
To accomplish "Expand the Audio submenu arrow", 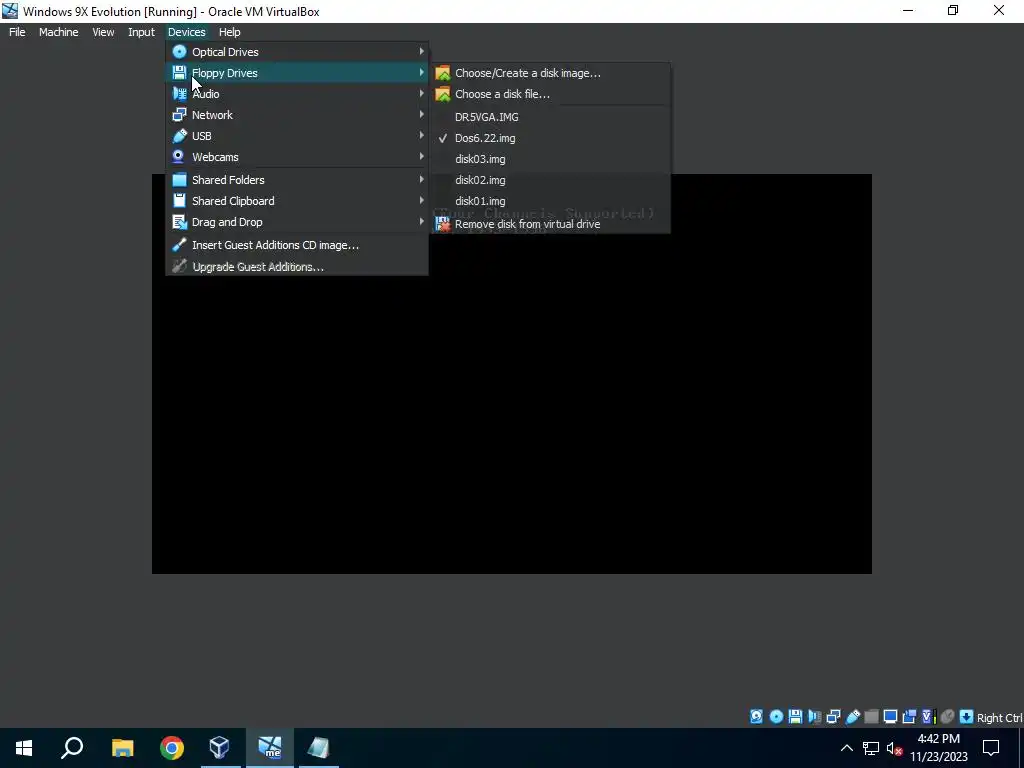I will click(421, 93).
